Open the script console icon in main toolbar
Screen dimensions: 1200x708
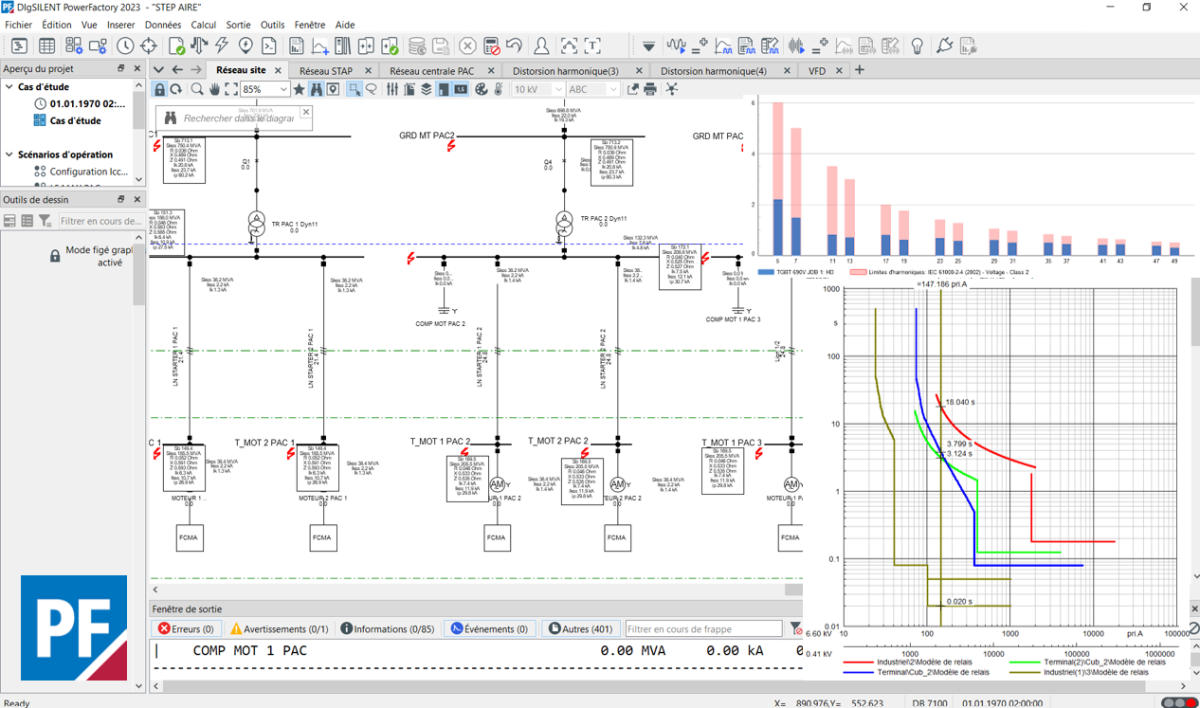click(270, 45)
